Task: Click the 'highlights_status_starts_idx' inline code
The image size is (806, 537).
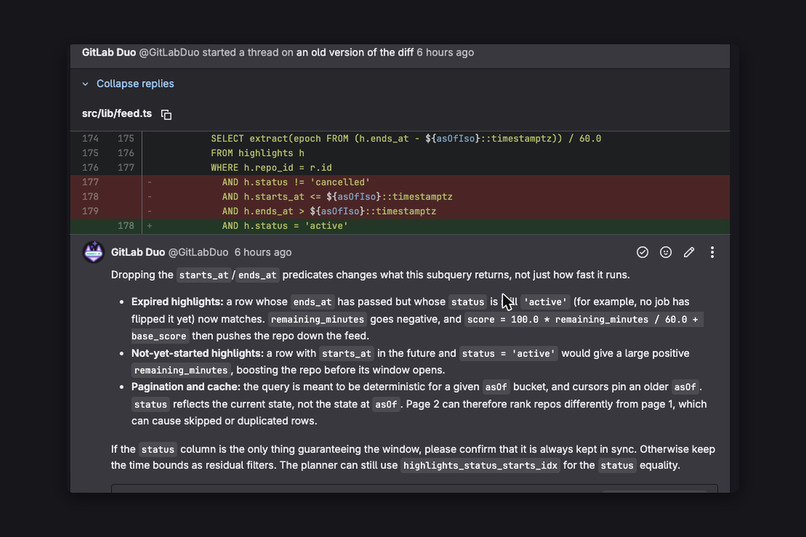Action: [x=480, y=466]
